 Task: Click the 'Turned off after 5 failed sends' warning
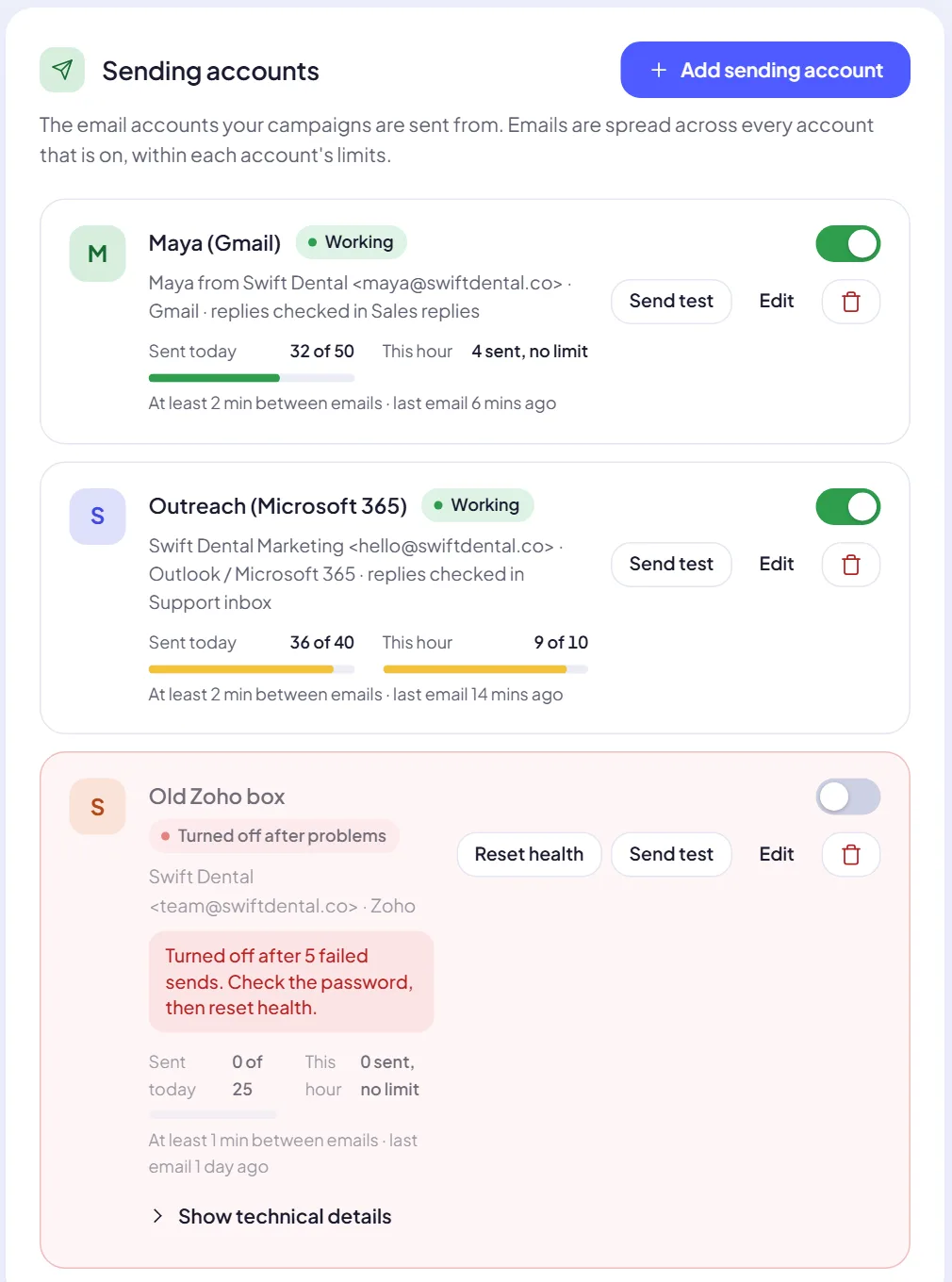[291, 981]
